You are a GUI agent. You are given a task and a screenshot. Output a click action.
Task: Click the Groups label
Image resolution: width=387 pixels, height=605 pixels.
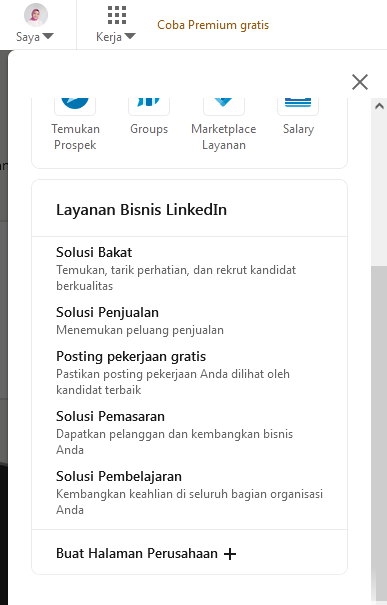(149, 129)
